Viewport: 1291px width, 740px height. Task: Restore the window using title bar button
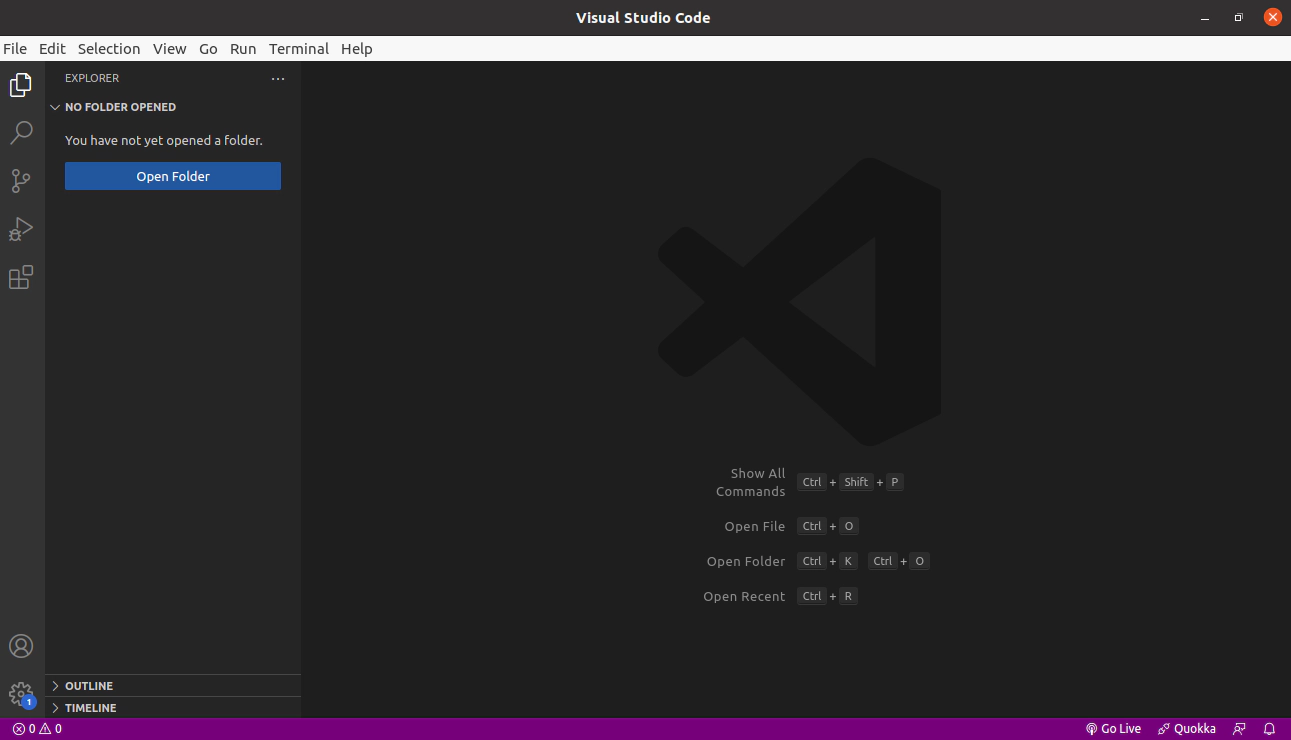pyautogui.click(x=1238, y=18)
